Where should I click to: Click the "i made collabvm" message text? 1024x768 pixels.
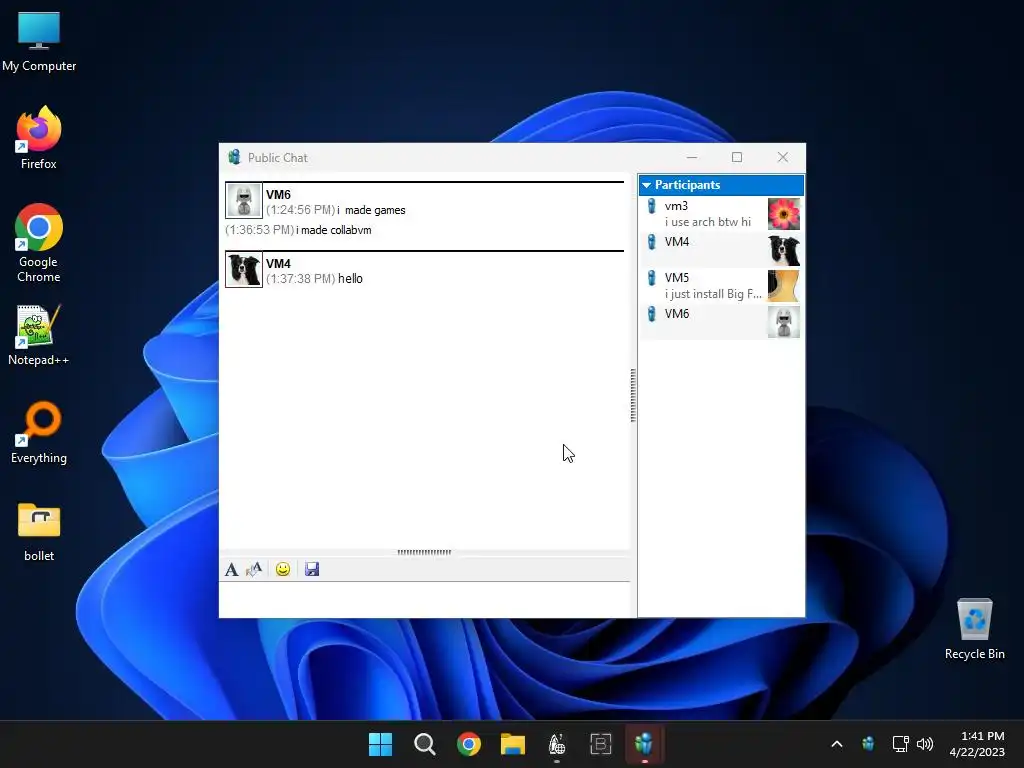click(x=334, y=230)
